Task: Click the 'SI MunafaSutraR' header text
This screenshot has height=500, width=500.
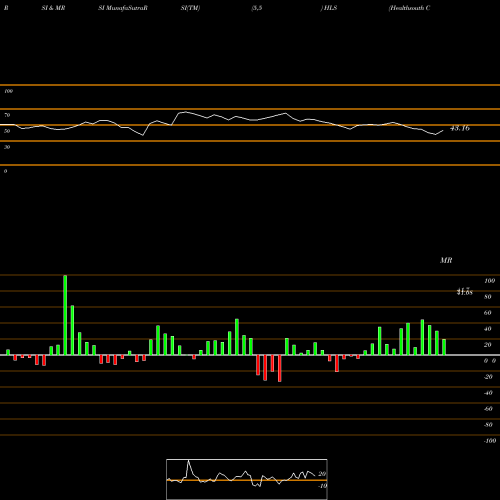Action: pyautogui.click(x=123, y=8)
